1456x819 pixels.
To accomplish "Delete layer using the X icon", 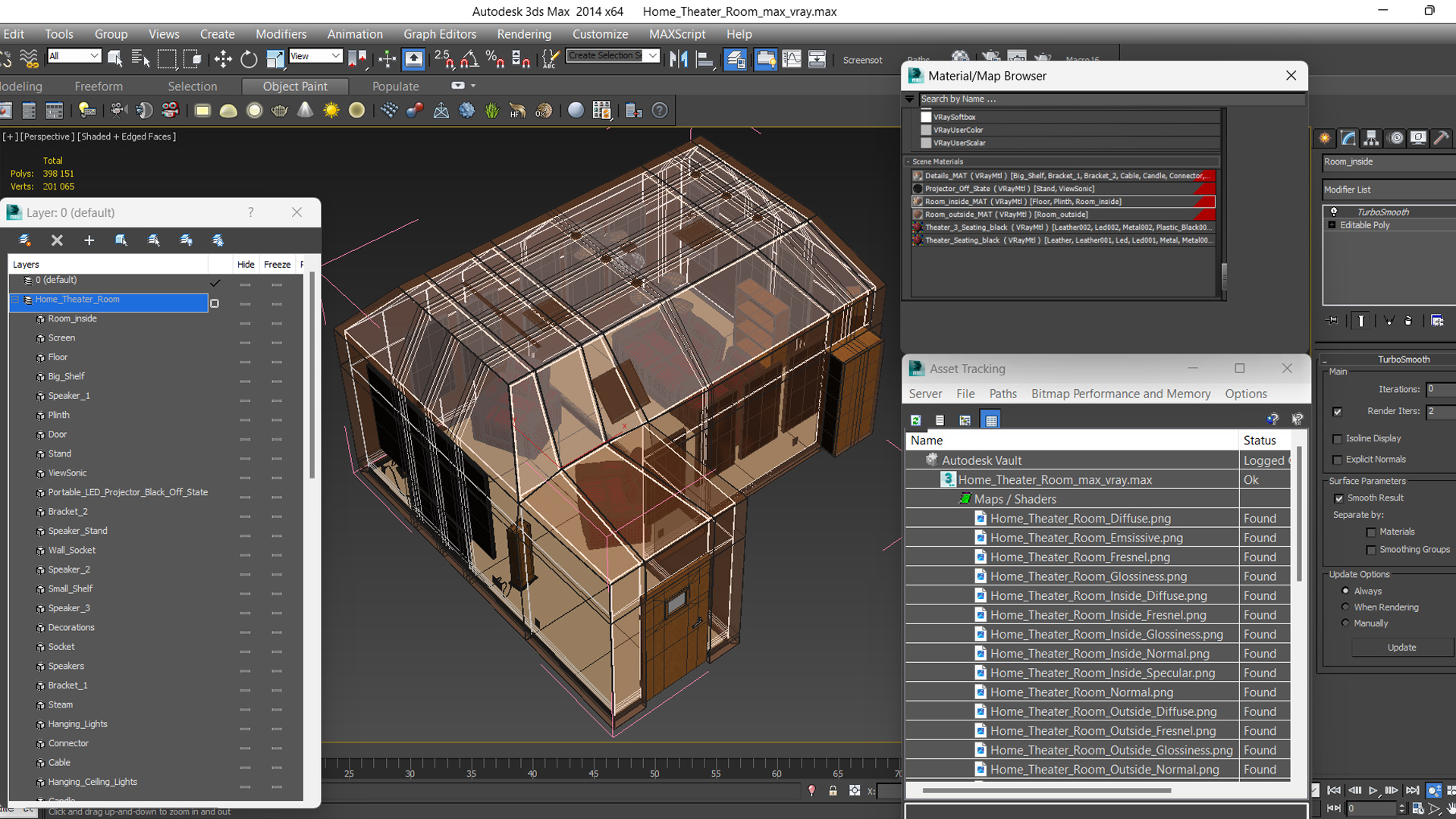I will [x=57, y=240].
